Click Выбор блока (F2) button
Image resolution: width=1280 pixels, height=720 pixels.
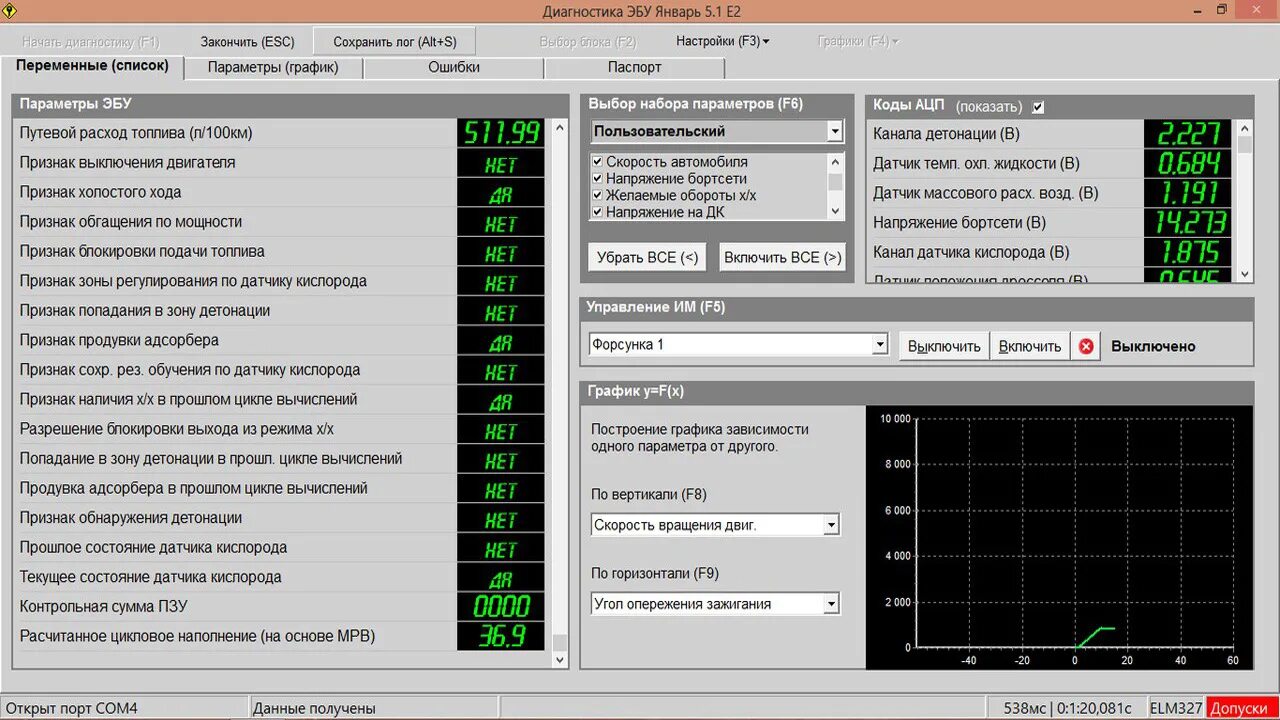click(588, 42)
